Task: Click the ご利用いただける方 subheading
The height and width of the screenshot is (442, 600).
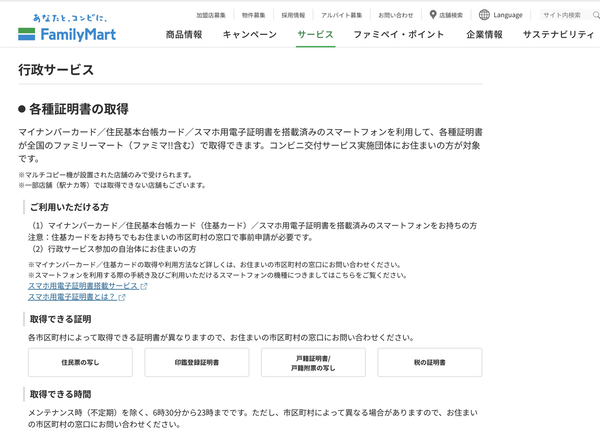Action: point(69,207)
